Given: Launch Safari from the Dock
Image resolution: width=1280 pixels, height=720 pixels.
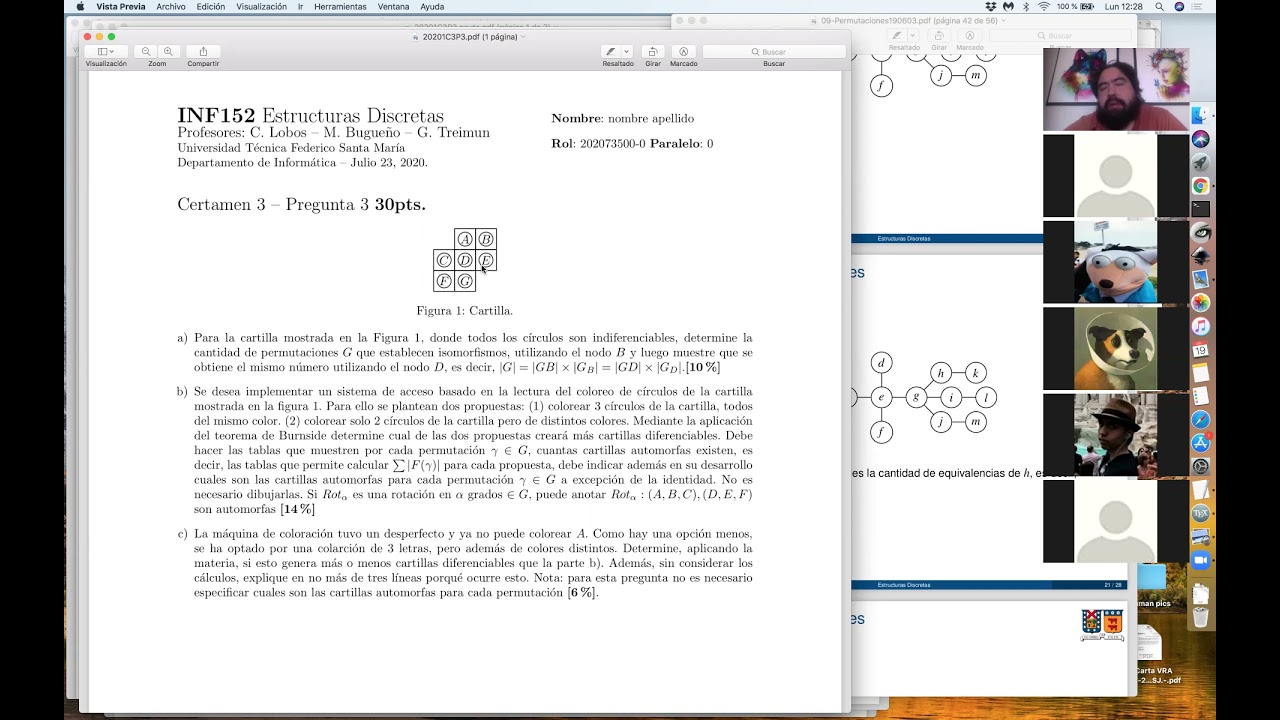Looking at the screenshot, I should point(1201,420).
